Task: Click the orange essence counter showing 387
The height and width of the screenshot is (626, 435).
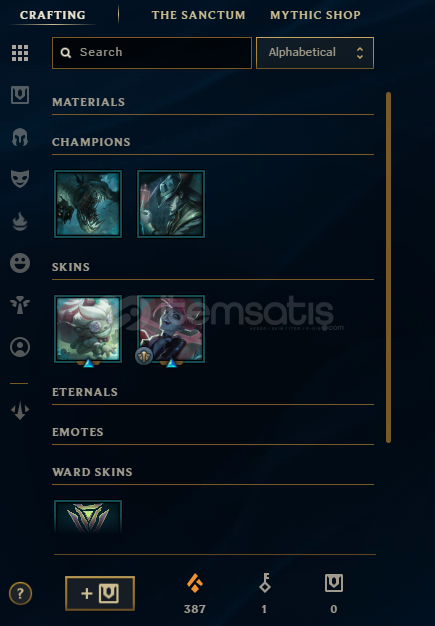Action: pyautogui.click(x=195, y=594)
